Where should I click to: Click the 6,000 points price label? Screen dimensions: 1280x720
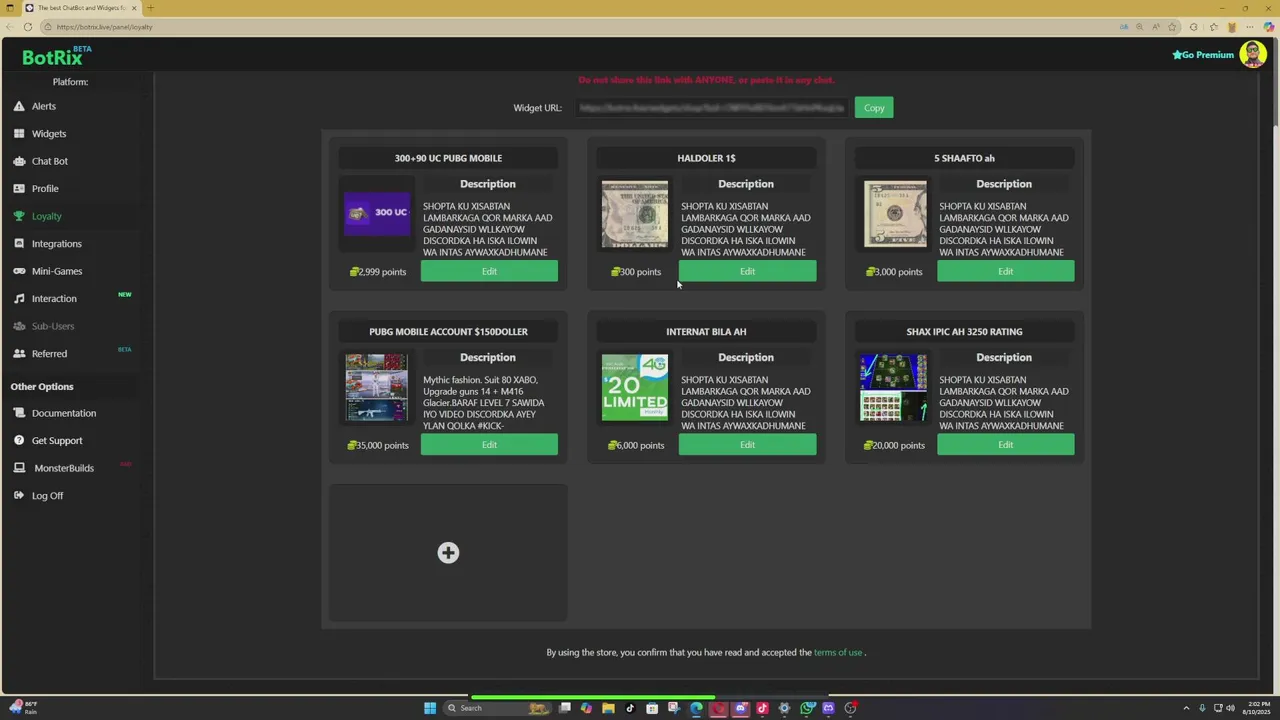(x=636, y=445)
